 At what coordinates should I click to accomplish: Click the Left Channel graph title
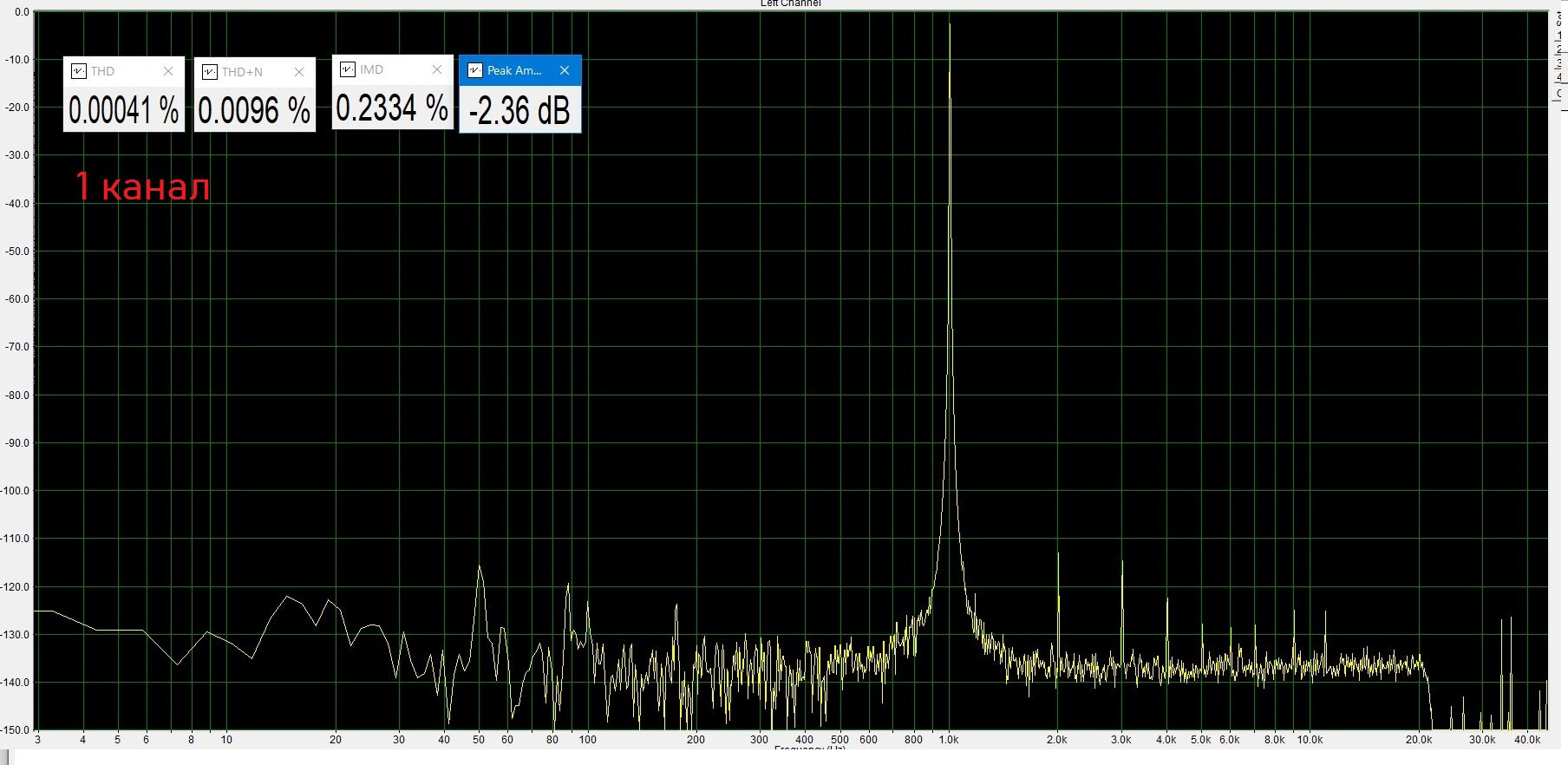tap(790, 3)
